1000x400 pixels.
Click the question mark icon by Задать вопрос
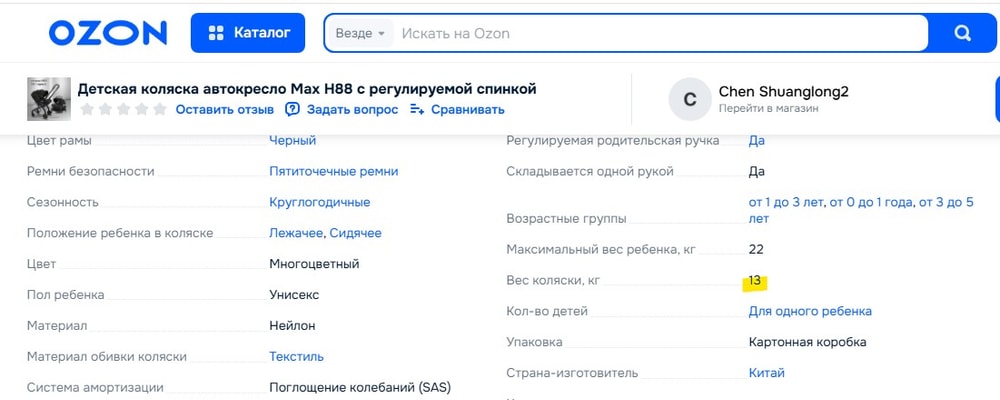pyautogui.click(x=292, y=109)
